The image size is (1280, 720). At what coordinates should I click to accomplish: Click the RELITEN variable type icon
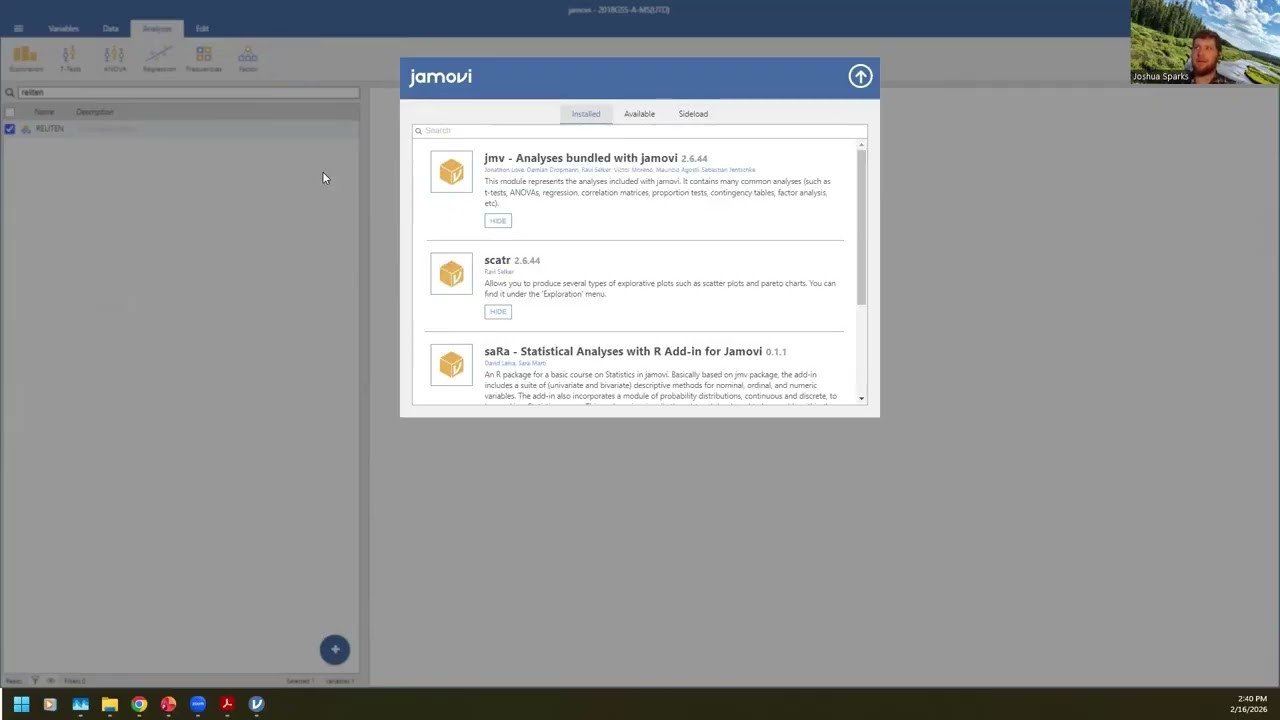pyautogui.click(x=26, y=129)
